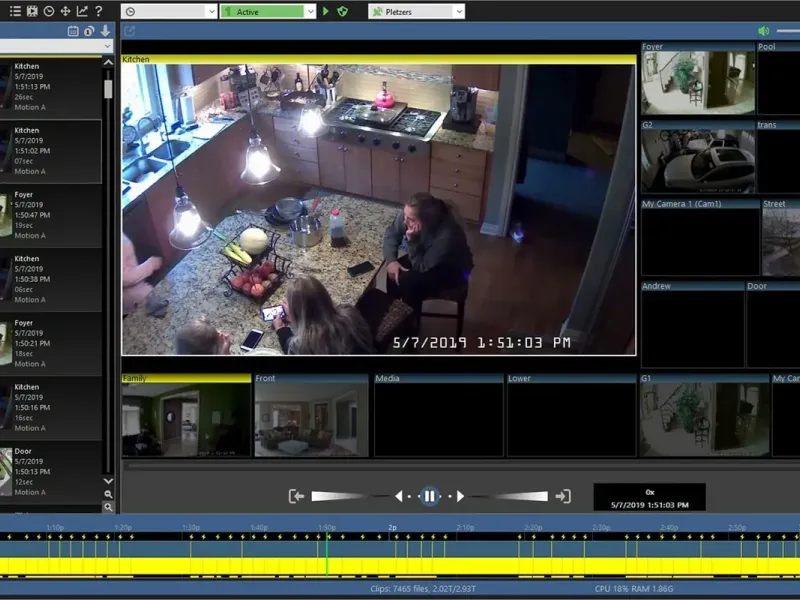
Task: Click the zoom out magnifier in clips list
Action: [108, 494]
